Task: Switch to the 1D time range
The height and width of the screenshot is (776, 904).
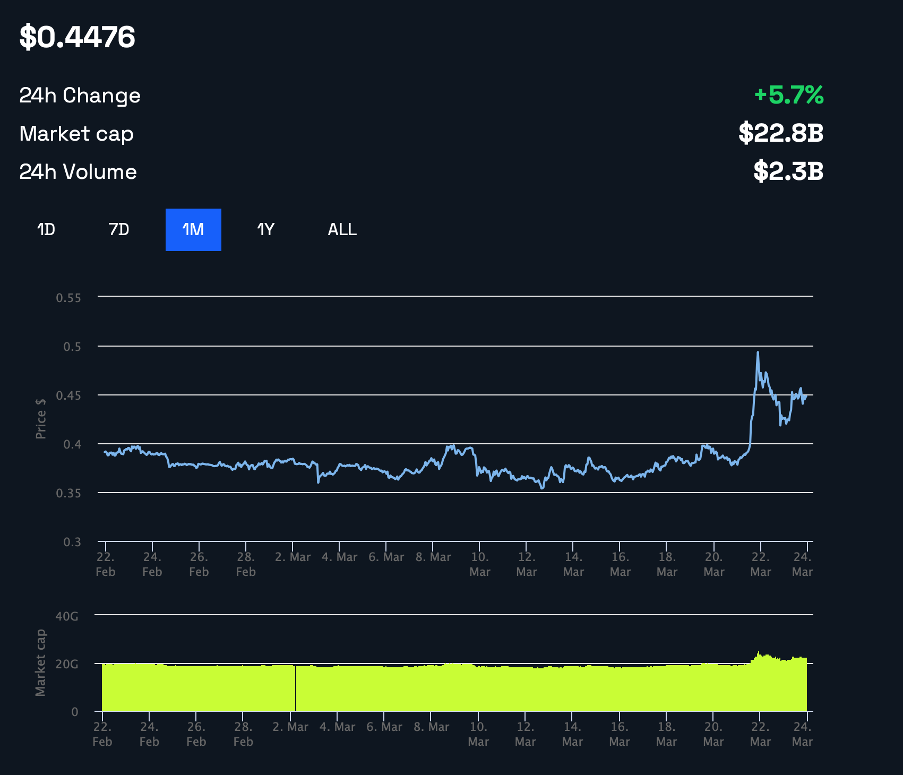Action: [46, 229]
